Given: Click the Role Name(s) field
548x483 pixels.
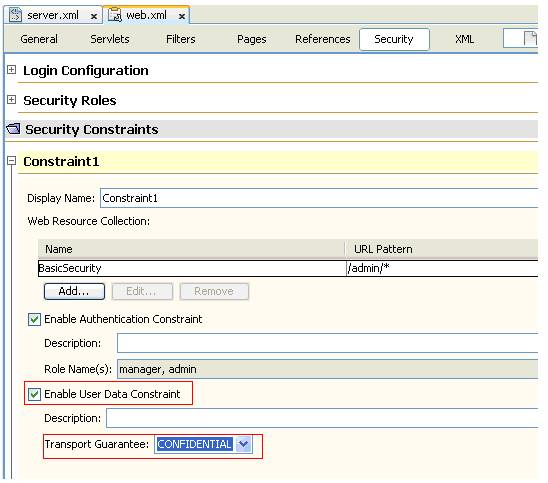Looking at the screenshot, I should [x=327, y=369].
